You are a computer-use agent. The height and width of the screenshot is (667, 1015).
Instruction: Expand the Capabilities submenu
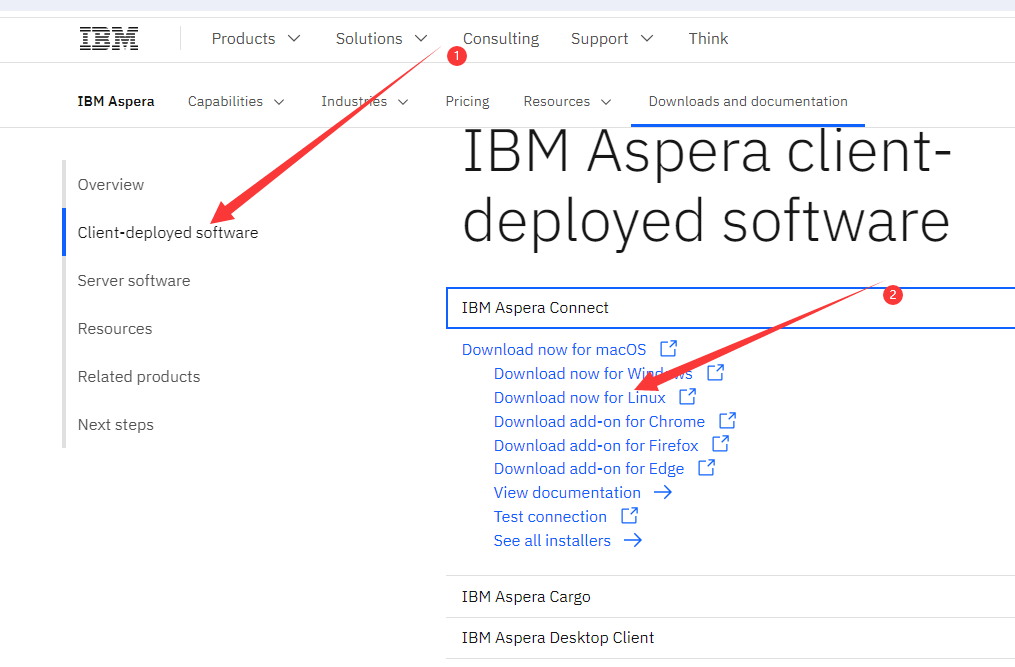[x=236, y=101]
